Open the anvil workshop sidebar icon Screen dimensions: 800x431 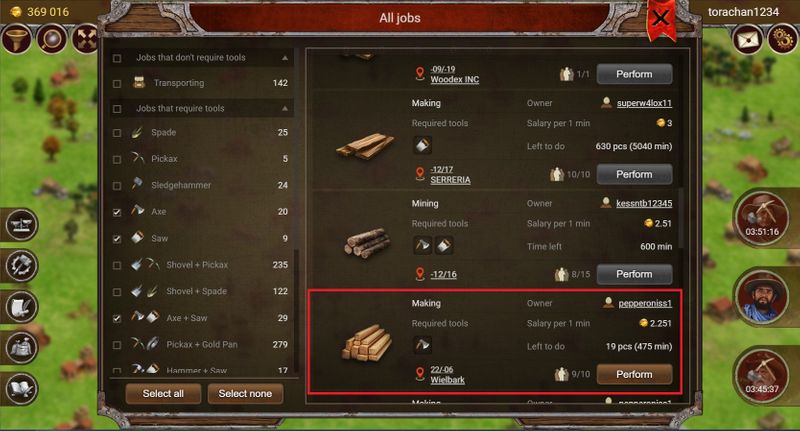pyautogui.click(x=21, y=224)
